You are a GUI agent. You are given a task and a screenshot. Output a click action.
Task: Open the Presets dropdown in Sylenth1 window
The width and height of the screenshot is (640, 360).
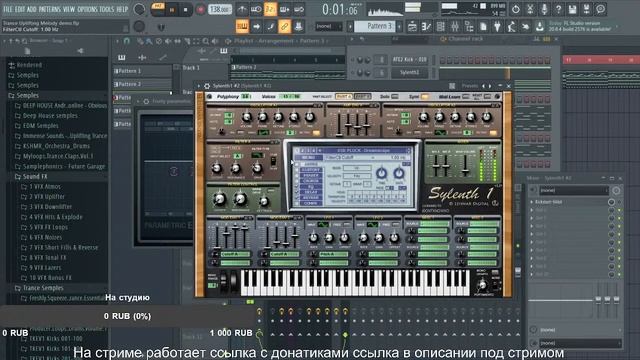(469, 86)
